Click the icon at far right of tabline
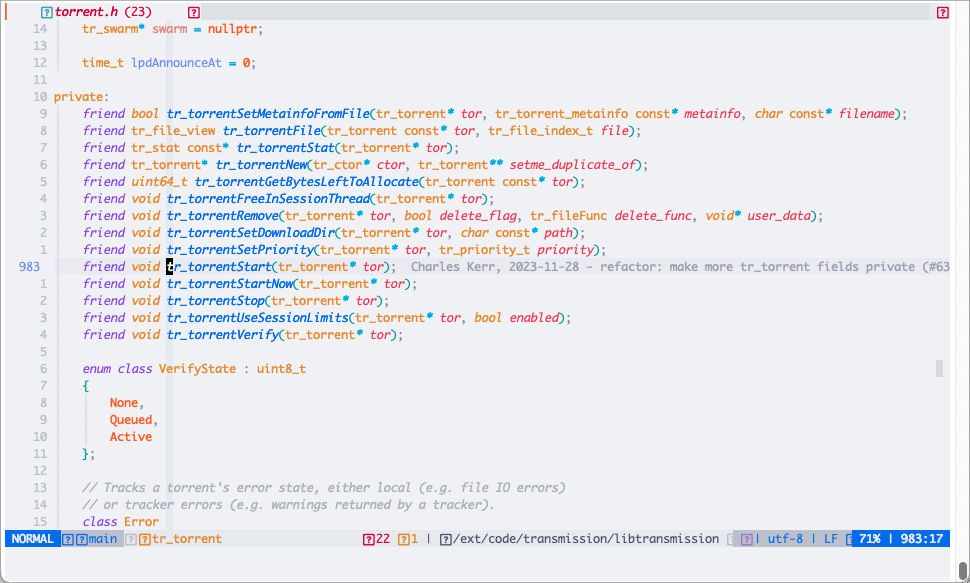The image size is (970, 583). (x=942, y=12)
